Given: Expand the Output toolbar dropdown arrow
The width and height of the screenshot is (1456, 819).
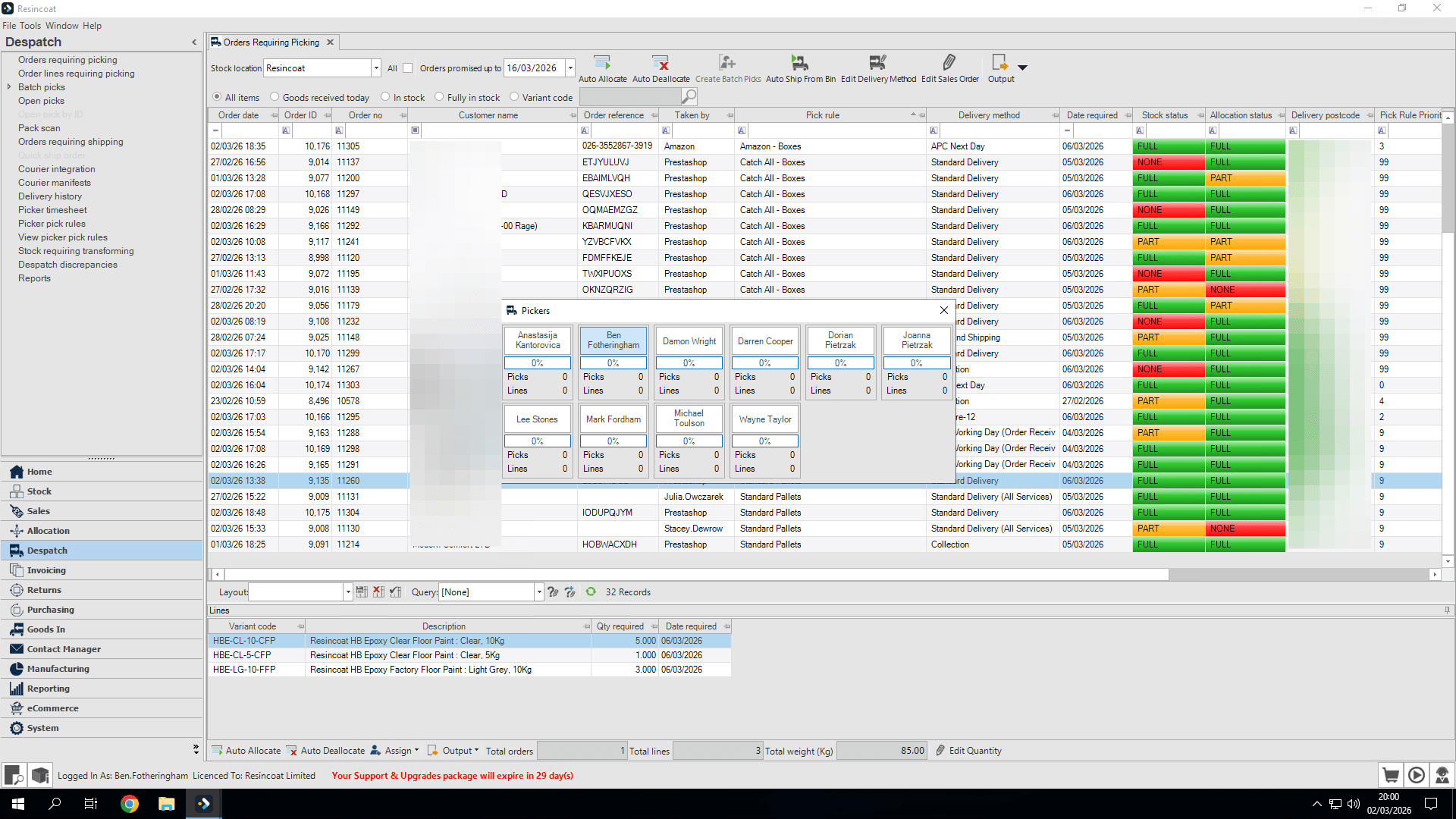Looking at the screenshot, I should (x=1022, y=68).
